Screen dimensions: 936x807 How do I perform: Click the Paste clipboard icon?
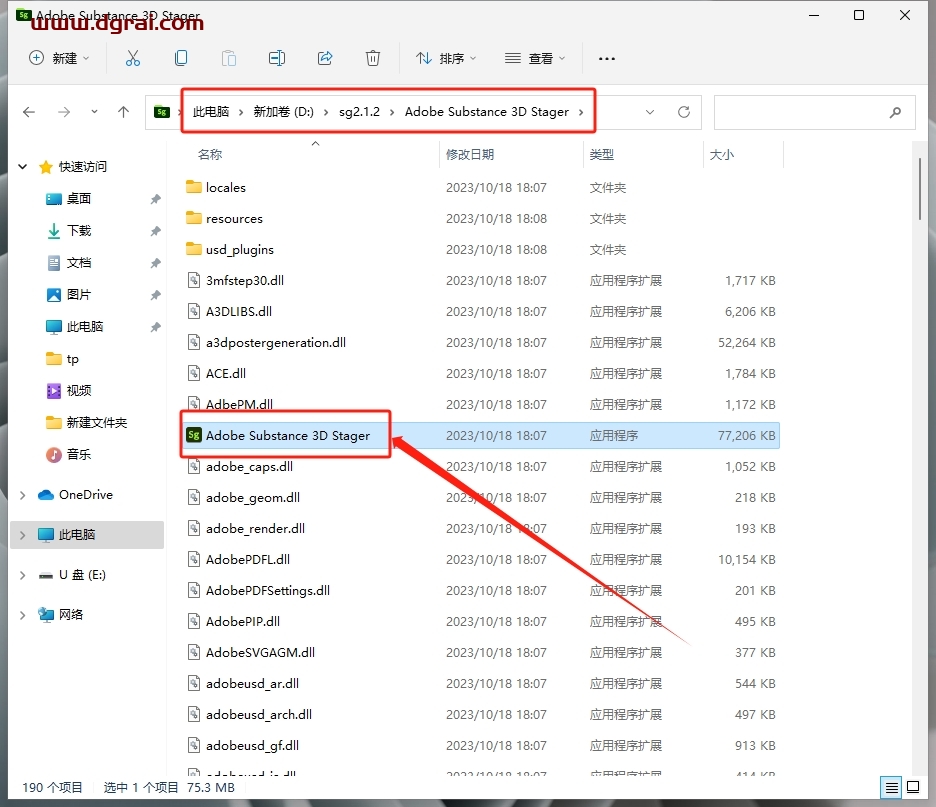click(229, 58)
